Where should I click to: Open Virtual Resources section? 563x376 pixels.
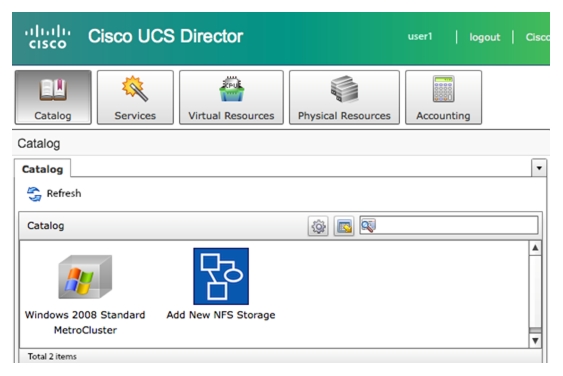point(231,97)
